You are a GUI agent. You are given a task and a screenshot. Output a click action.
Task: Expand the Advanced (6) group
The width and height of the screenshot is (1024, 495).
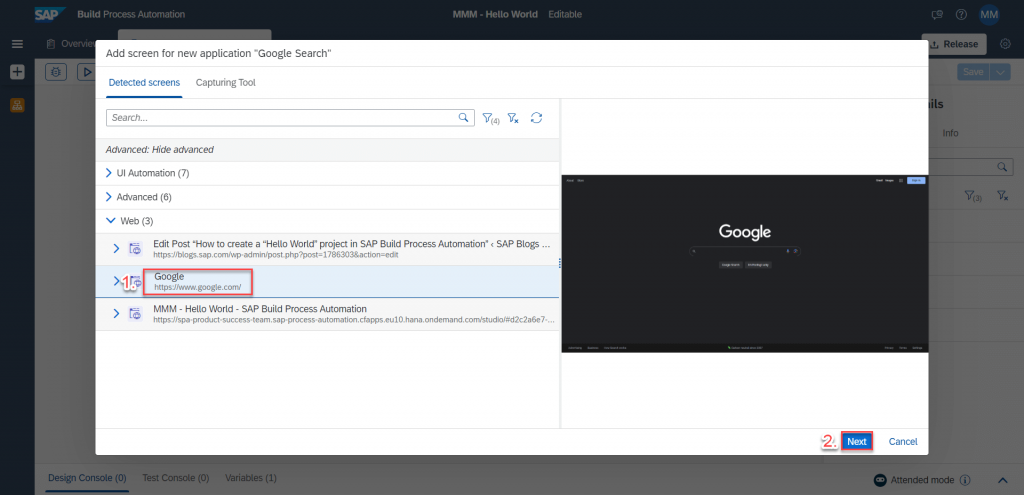pyautogui.click(x=109, y=197)
